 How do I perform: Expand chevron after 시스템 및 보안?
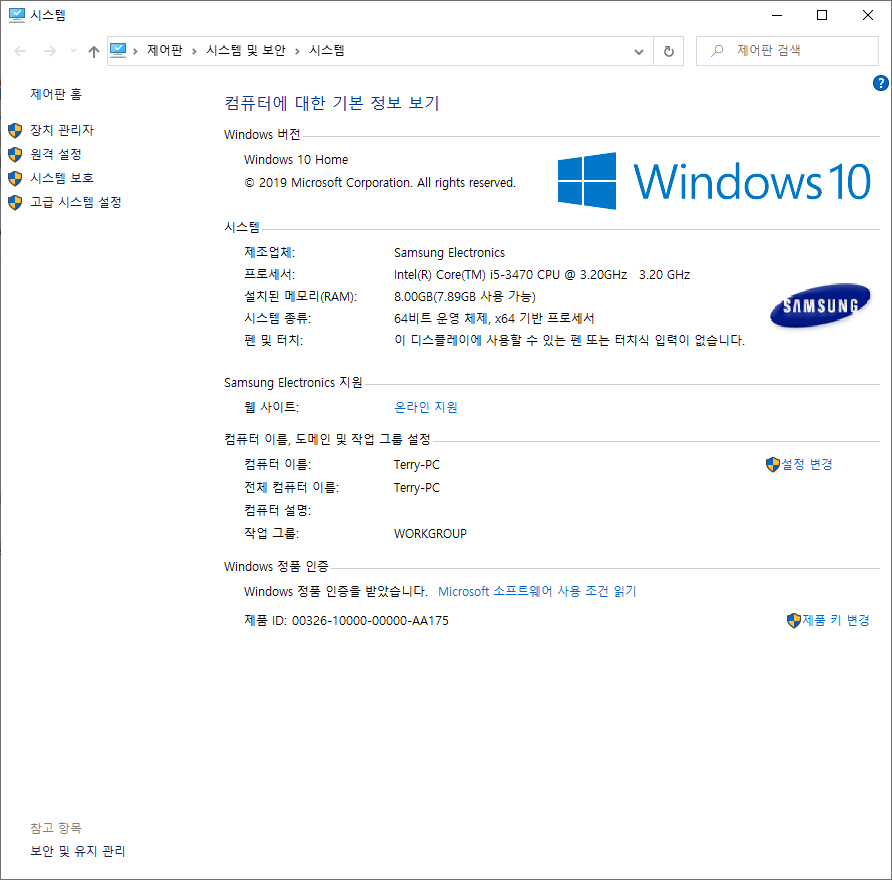pyautogui.click(x=297, y=51)
